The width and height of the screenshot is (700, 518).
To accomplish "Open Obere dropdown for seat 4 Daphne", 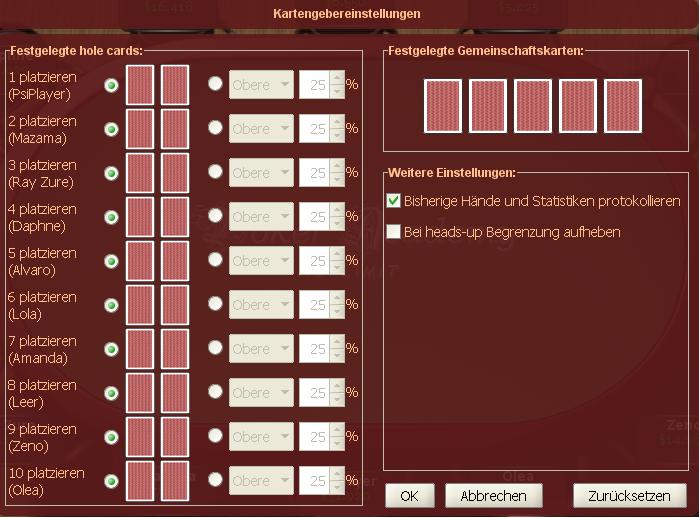I will coord(261,217).
